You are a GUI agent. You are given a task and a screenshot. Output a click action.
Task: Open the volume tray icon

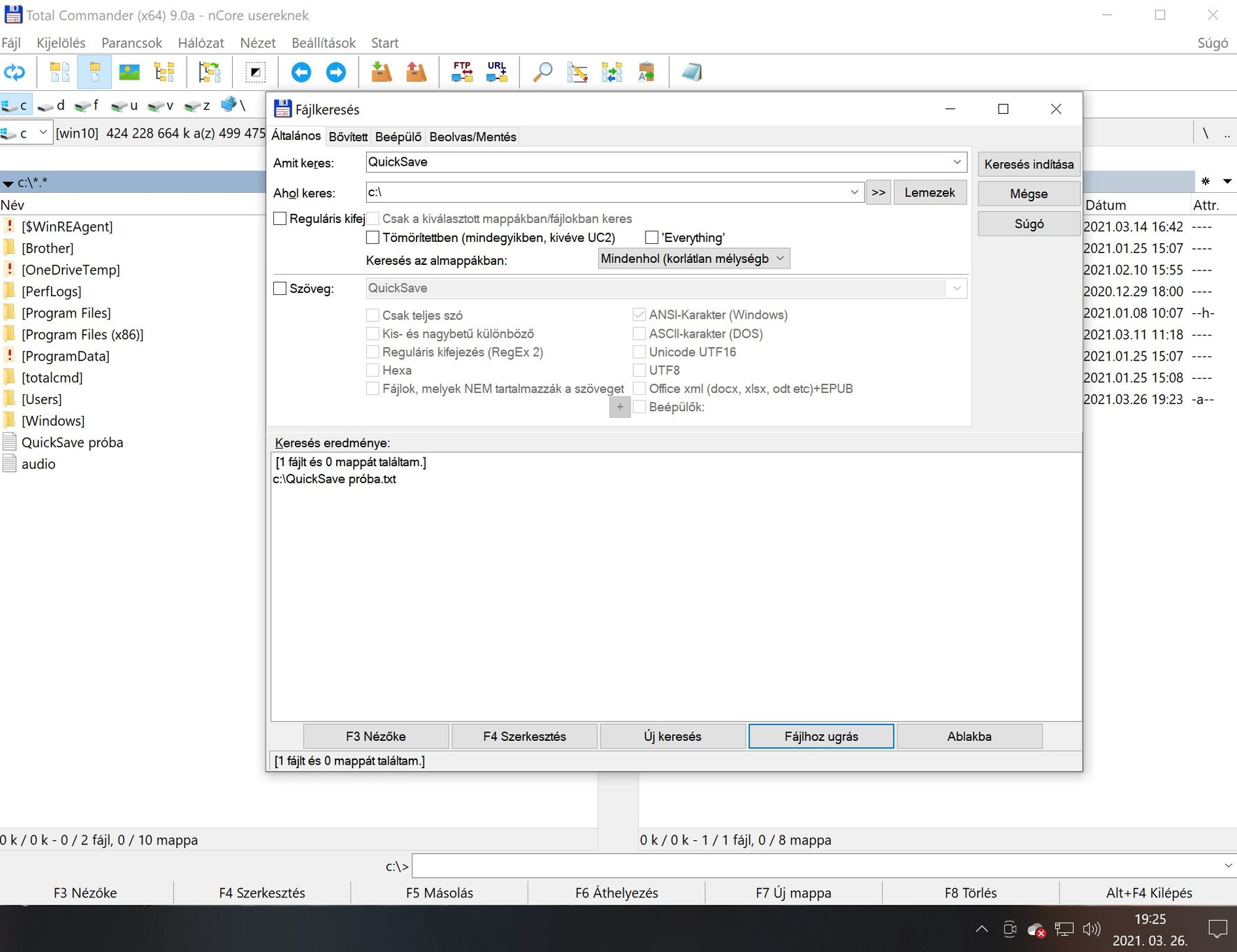(1092, 929)
